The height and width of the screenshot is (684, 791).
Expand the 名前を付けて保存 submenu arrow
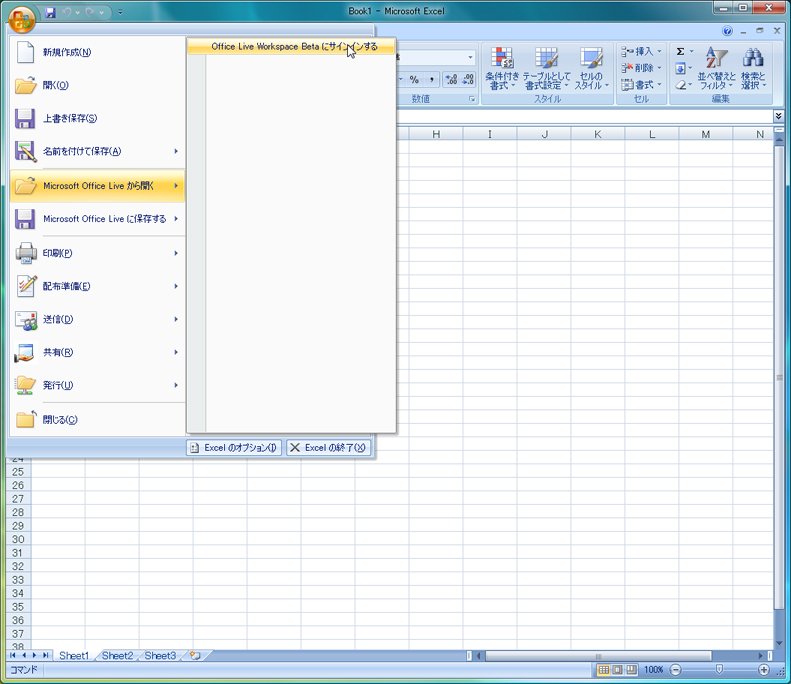point(176,151)
